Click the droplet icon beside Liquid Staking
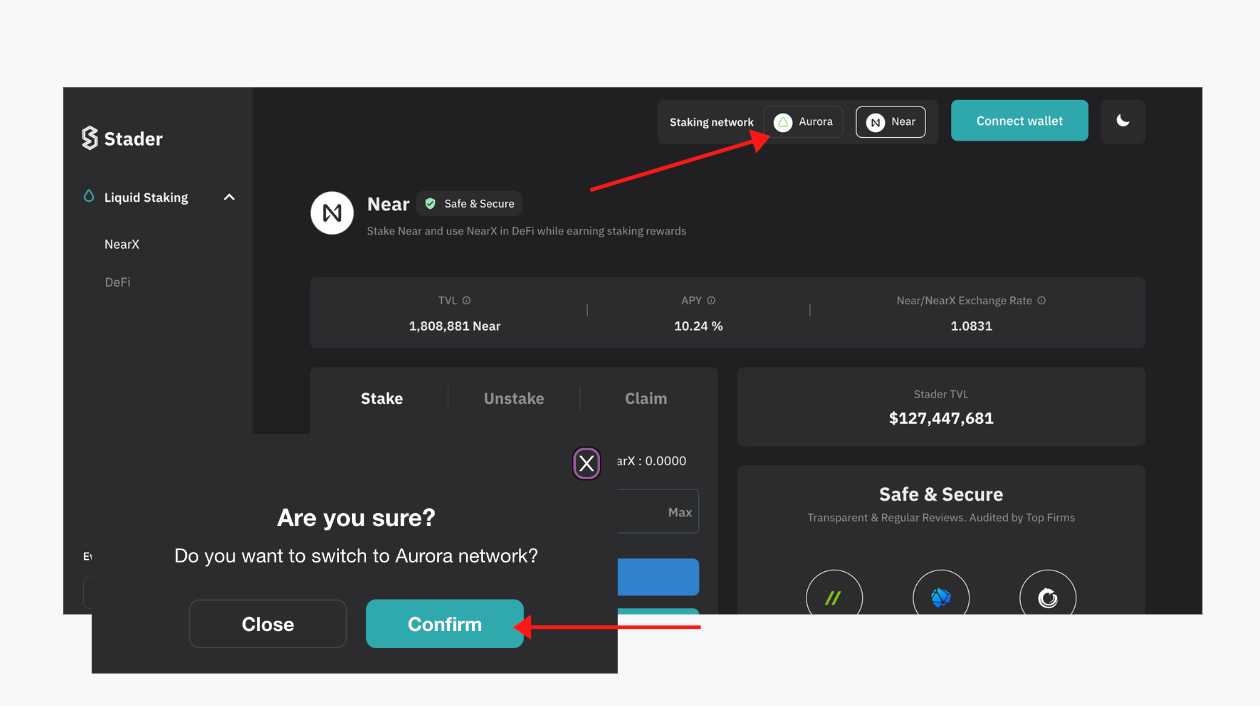1260x706 pixels. coord(89,197)
